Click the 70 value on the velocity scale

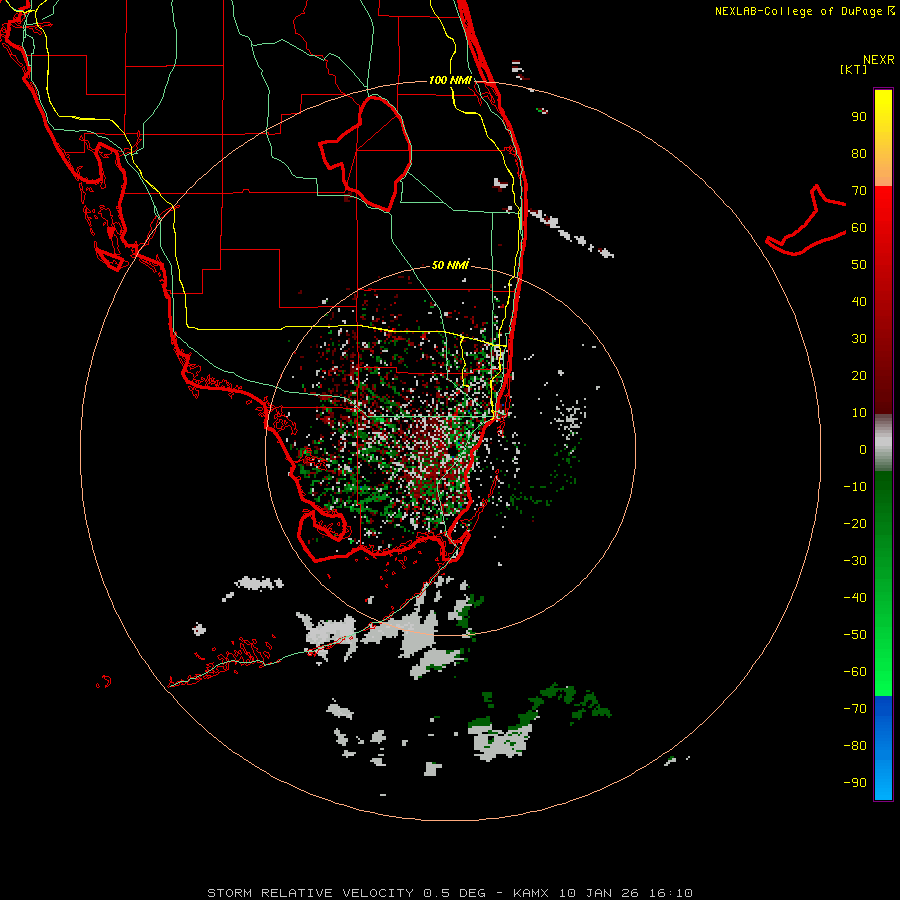(859, 191)
